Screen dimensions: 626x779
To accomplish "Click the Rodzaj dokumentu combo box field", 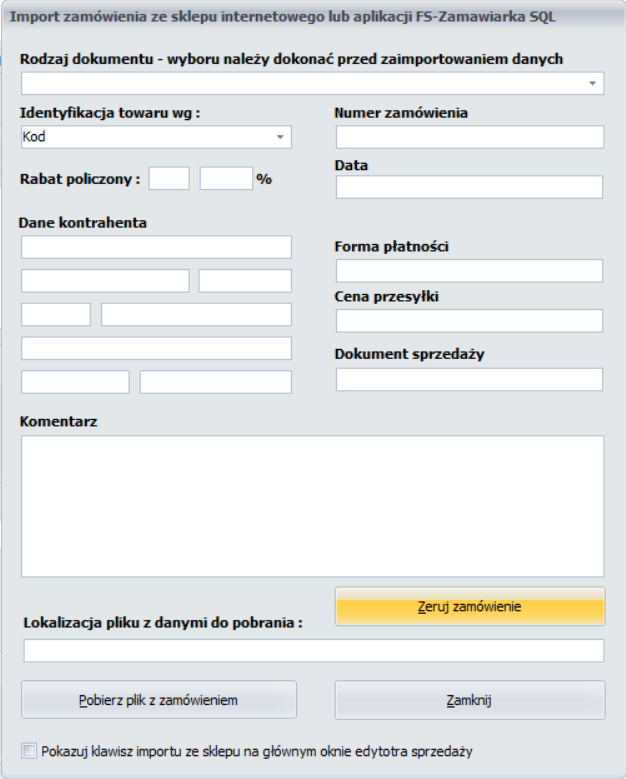I will (313, 83).
